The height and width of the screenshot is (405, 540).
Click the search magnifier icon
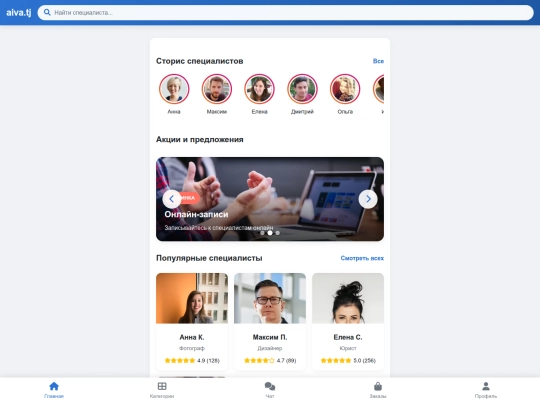(47, 13)
